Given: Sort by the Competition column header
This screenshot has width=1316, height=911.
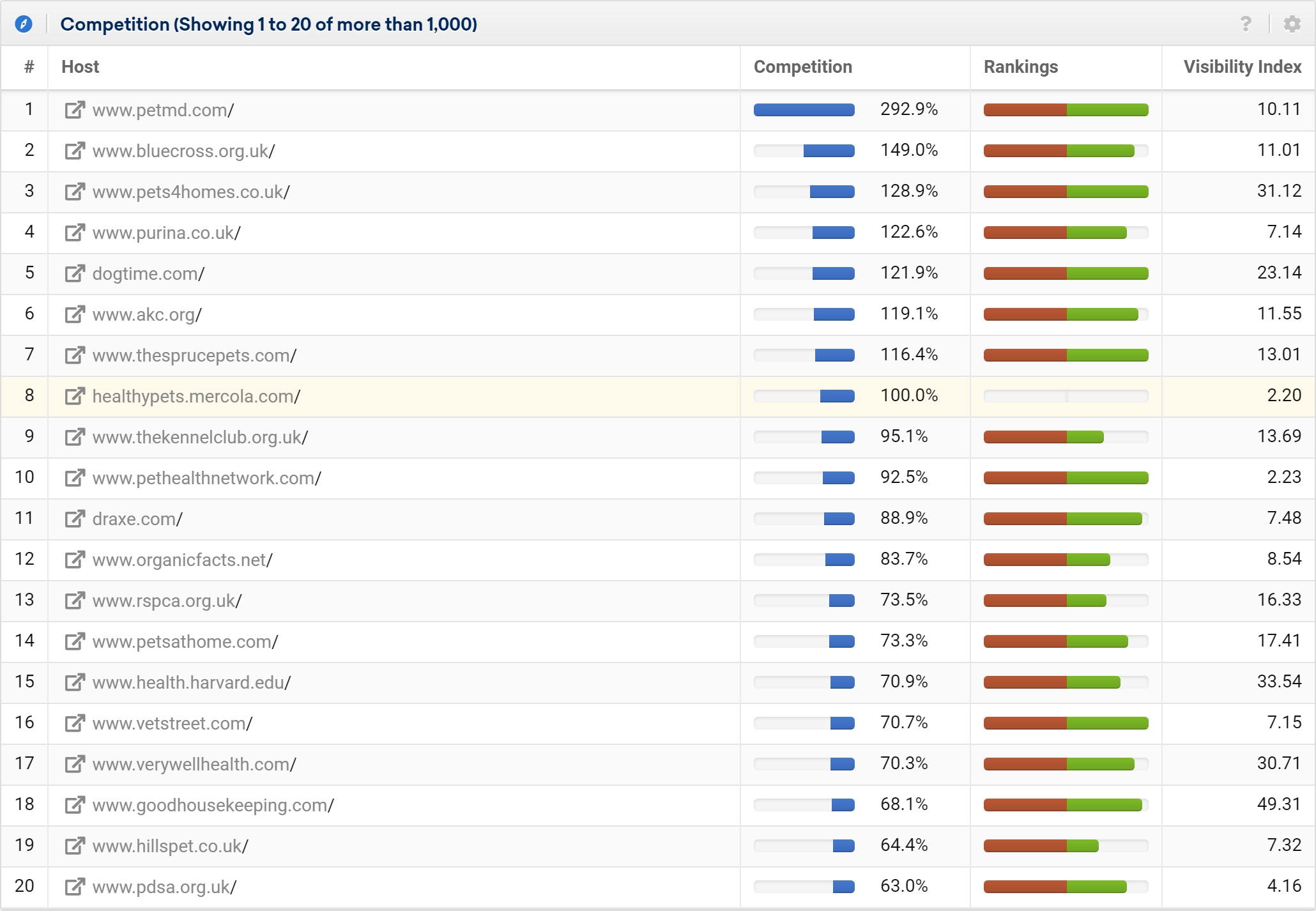Looking at the screenshot, I should [803, 67].
